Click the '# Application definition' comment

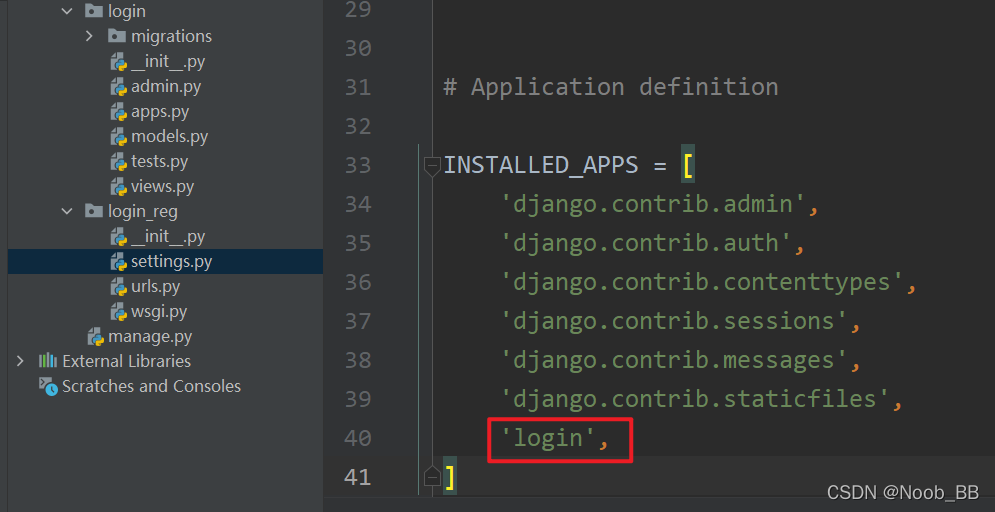tap(610, 87)
